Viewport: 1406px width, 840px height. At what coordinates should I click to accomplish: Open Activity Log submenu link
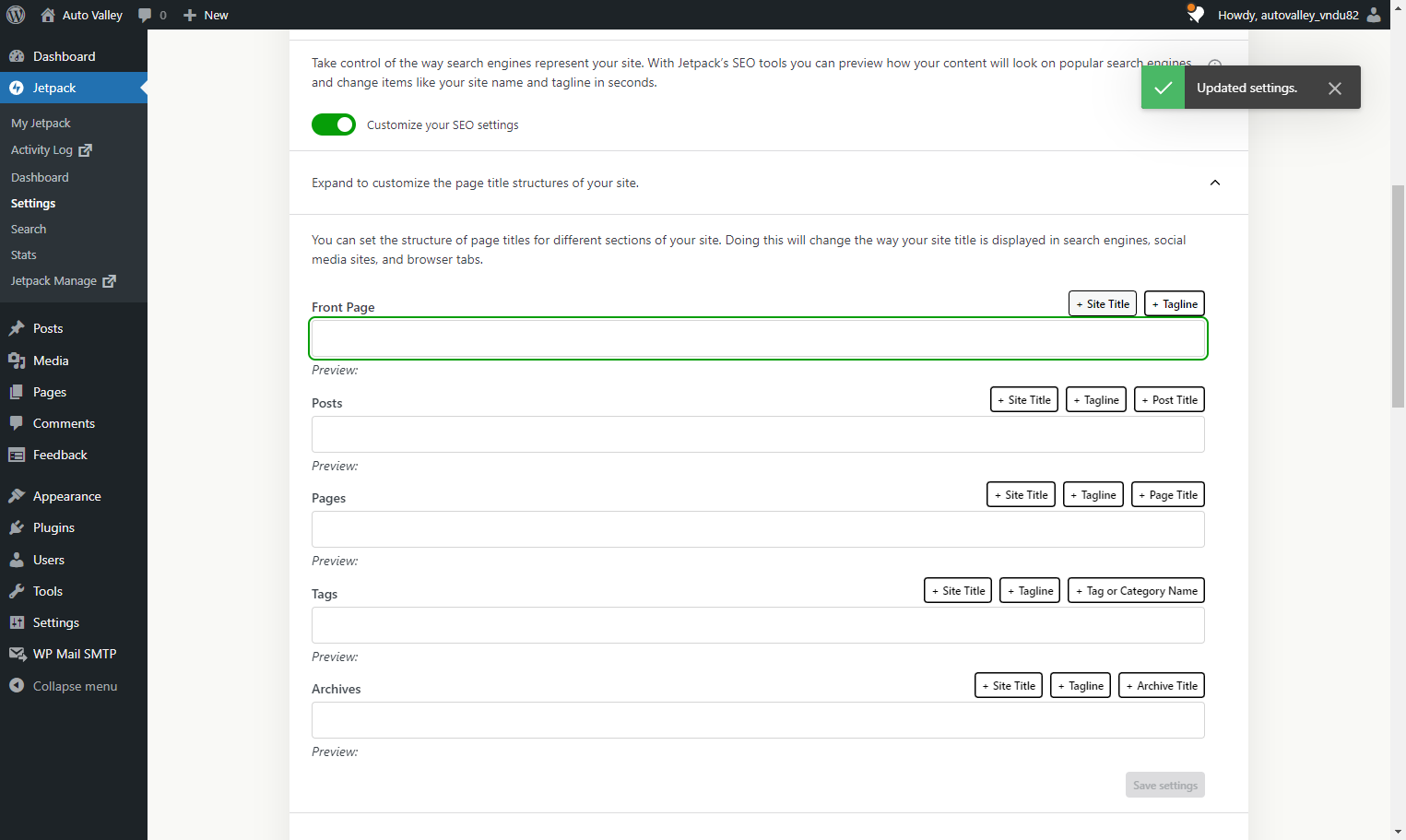[52, 149]
